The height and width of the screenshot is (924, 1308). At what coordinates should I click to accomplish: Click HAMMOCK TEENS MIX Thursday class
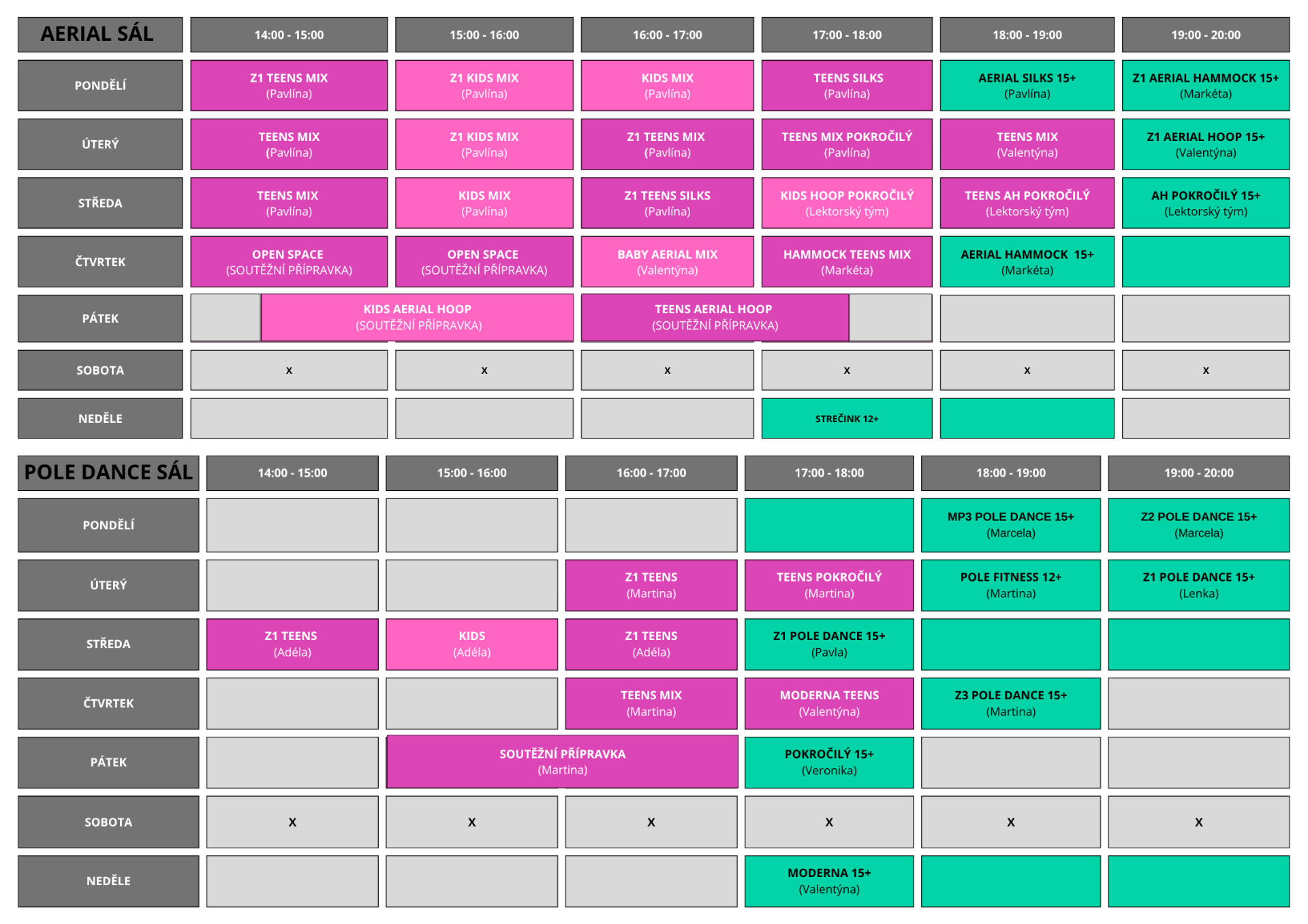(847, 261)
